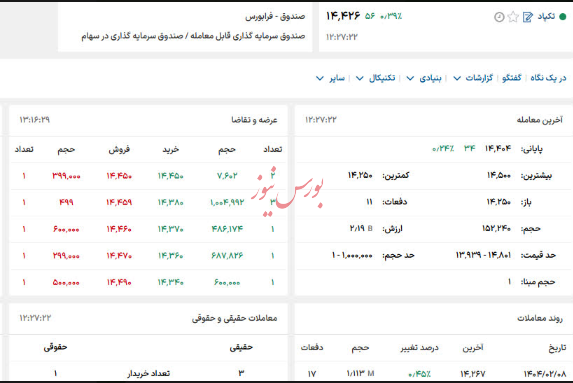Click the حد قیمت range ۱۳,۹۳۹ - ۱۴,۸۰۱
The image size is (573, 383).
[x=483, y=255]
